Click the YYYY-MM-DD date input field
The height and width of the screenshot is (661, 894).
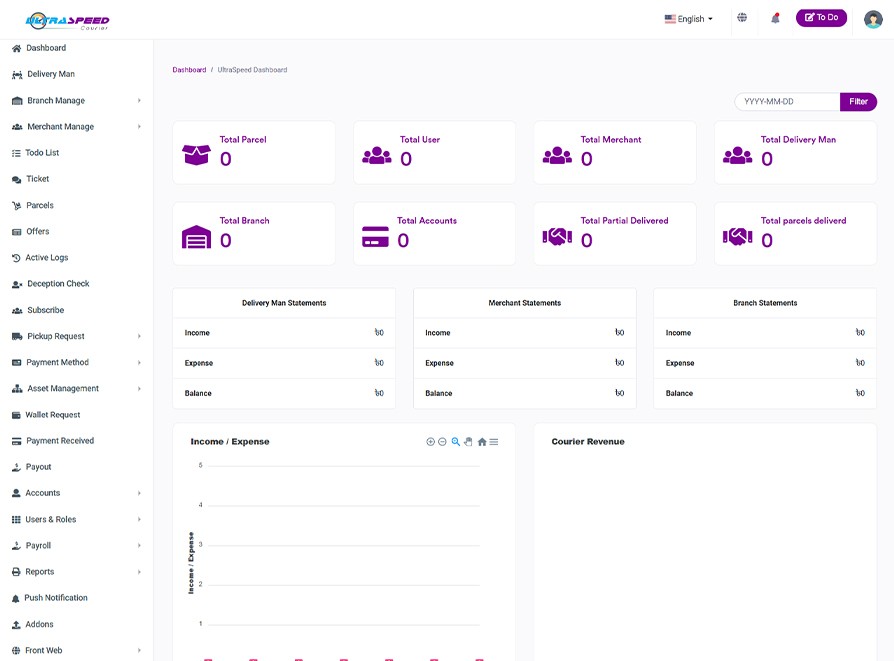787,102
